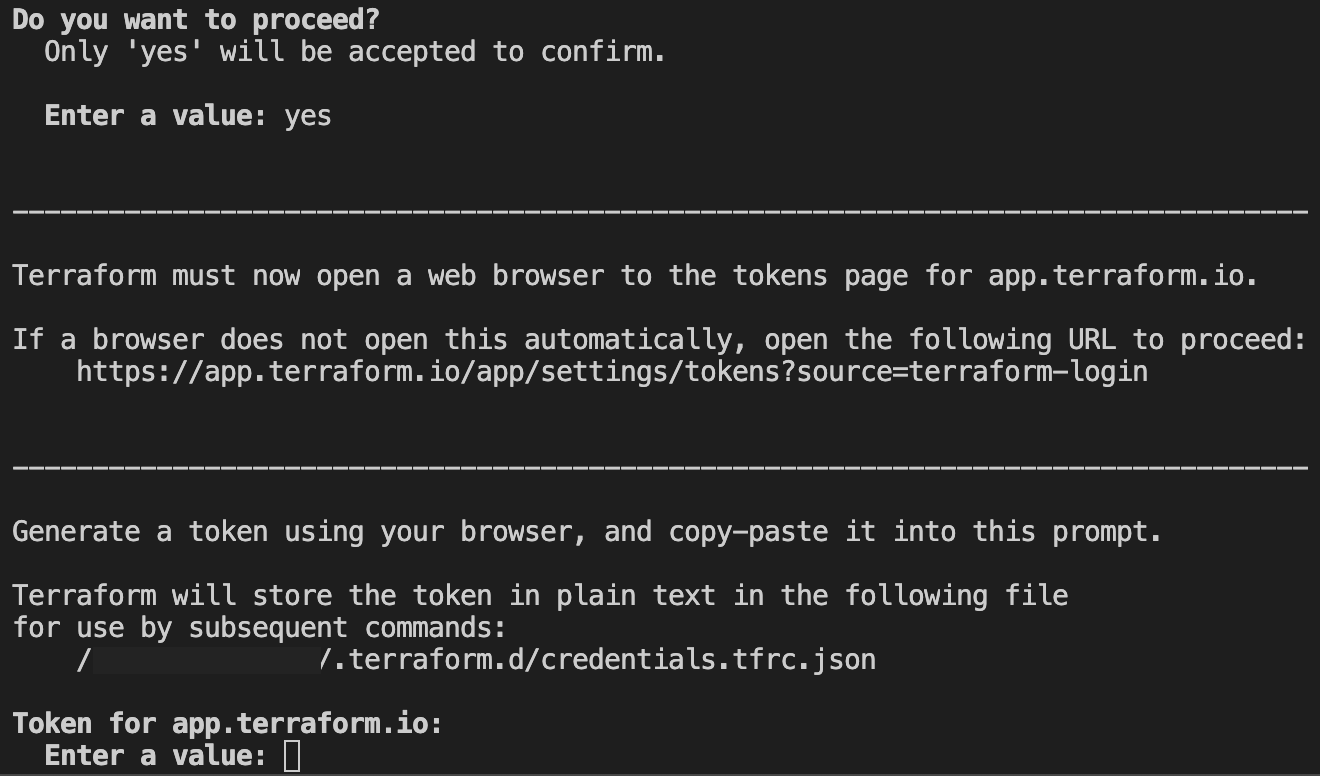1320x776 pixels.
Task: Click the 'Terraform will store the token' line
Action: 540,596
